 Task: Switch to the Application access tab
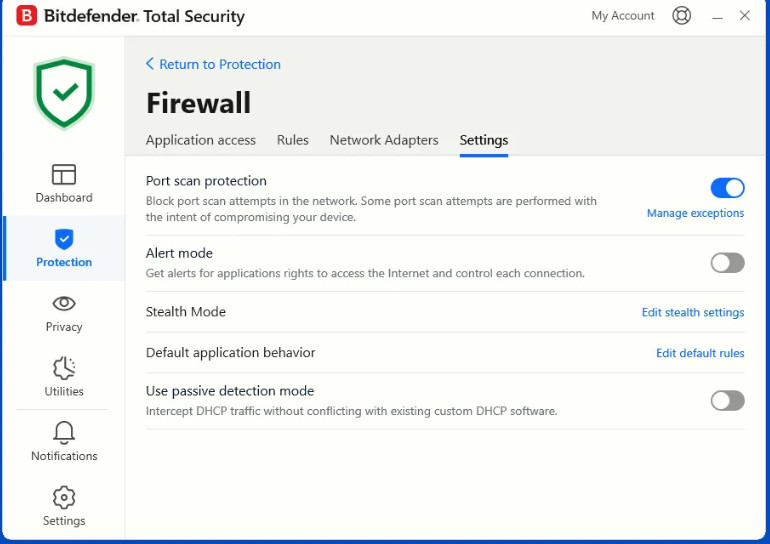click(201, 140)
